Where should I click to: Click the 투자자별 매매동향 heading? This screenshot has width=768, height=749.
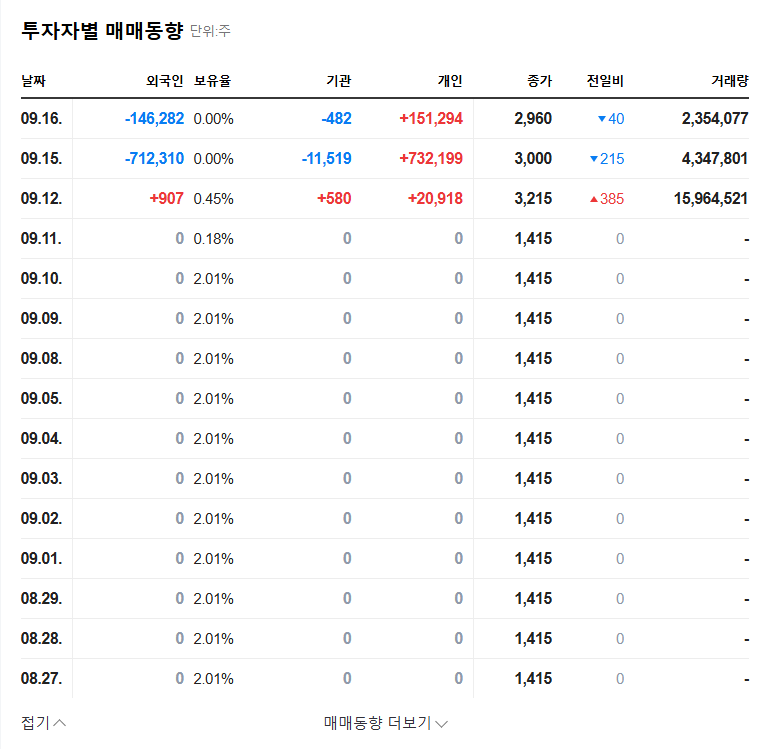point(102,31)
